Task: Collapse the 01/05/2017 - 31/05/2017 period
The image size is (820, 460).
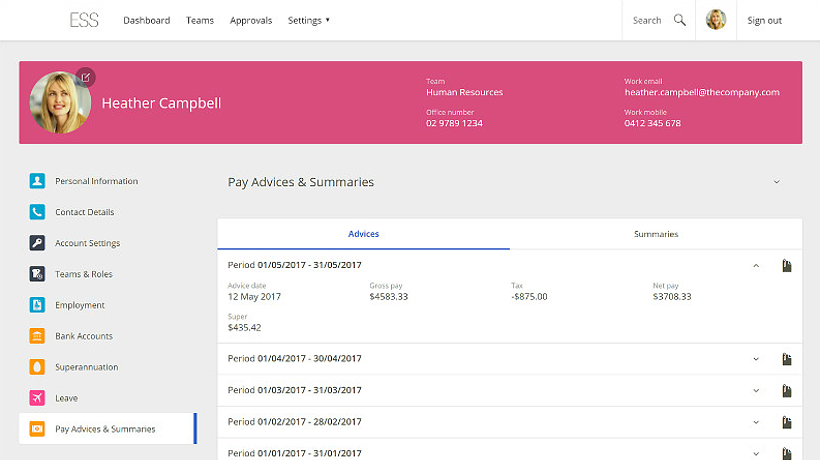Action: tap(756, 266)
